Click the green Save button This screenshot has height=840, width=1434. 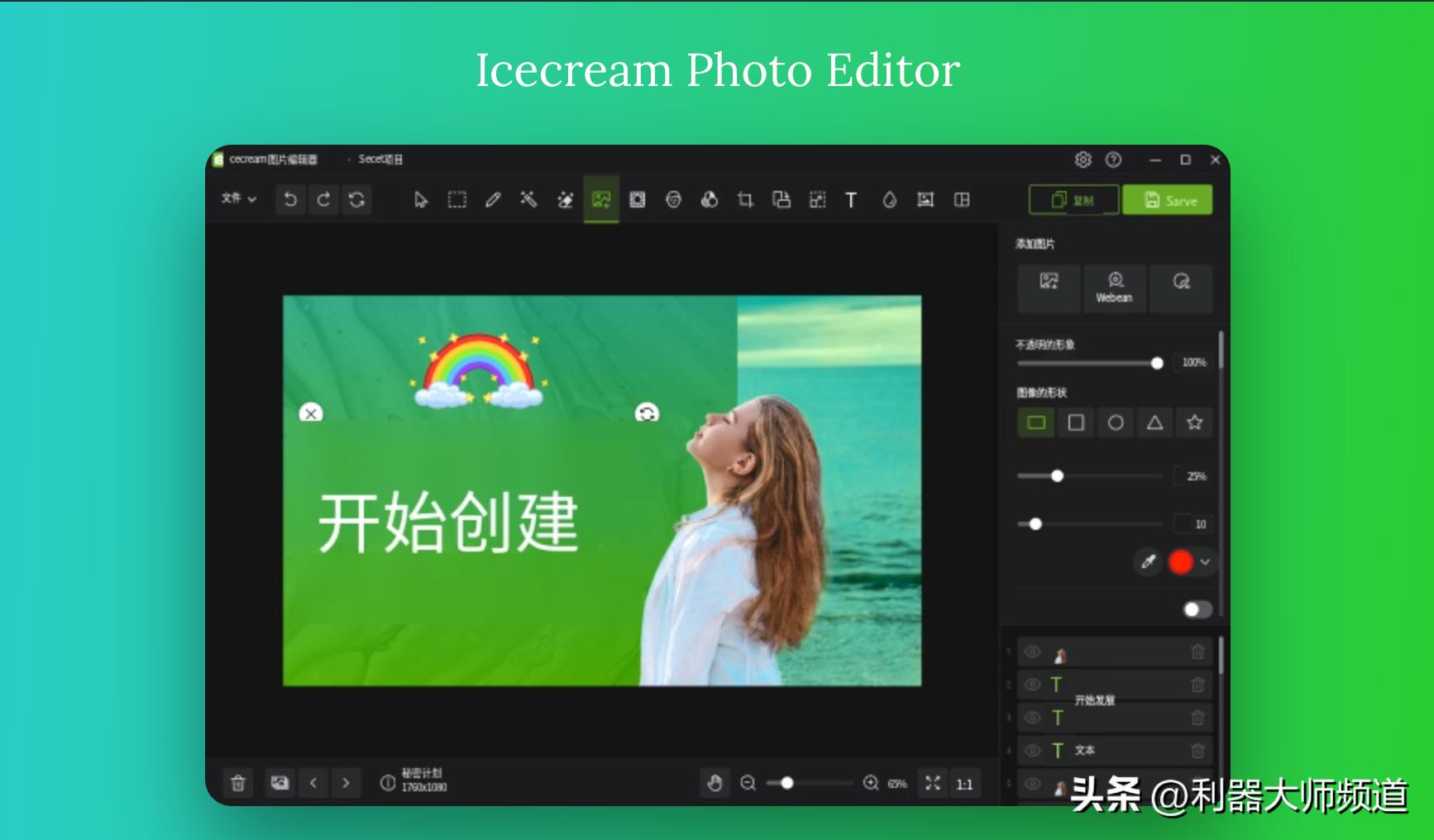1168,200
